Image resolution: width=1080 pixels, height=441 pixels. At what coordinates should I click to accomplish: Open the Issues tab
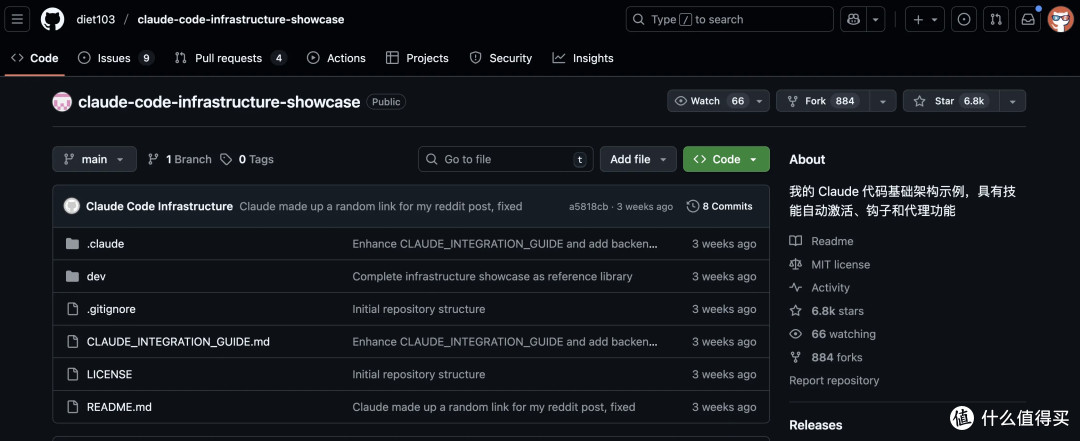(116, 58)
